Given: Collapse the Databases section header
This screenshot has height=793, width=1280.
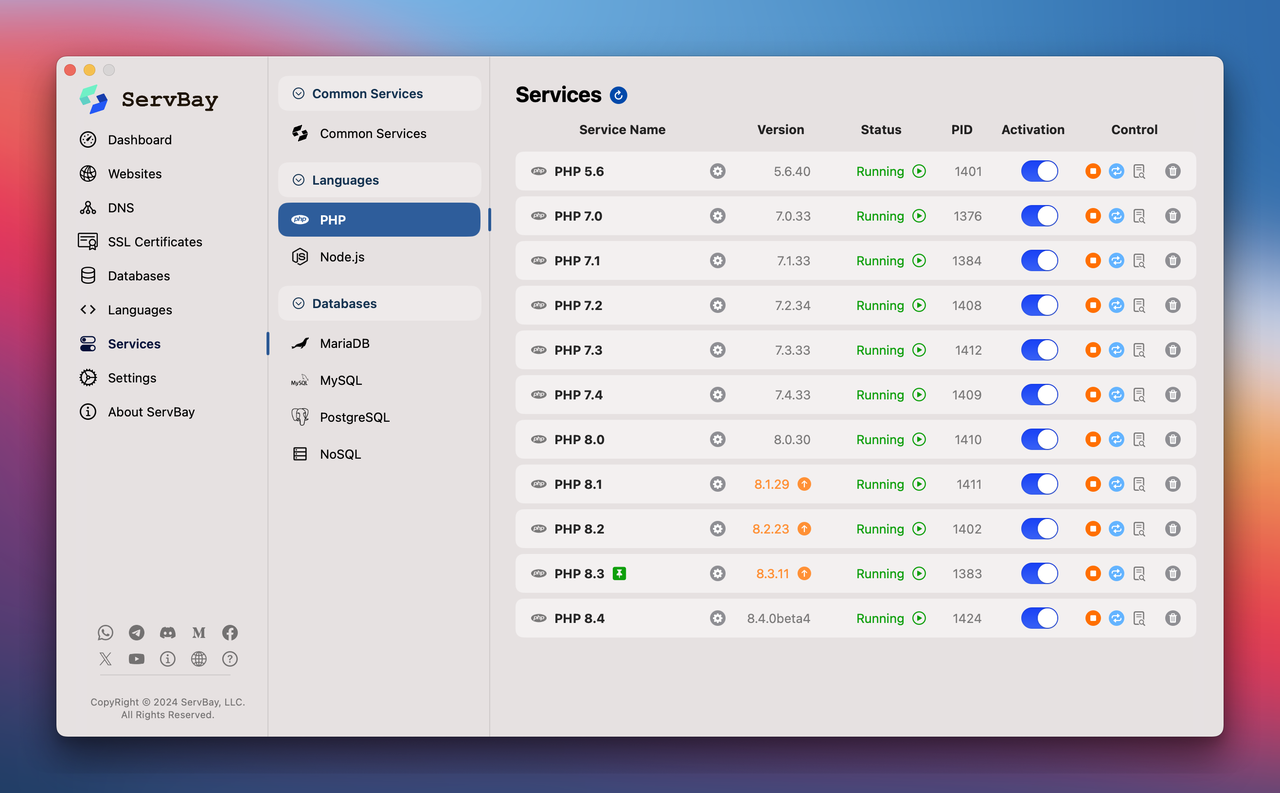Looking at the screenshot, I should point(379,303).
